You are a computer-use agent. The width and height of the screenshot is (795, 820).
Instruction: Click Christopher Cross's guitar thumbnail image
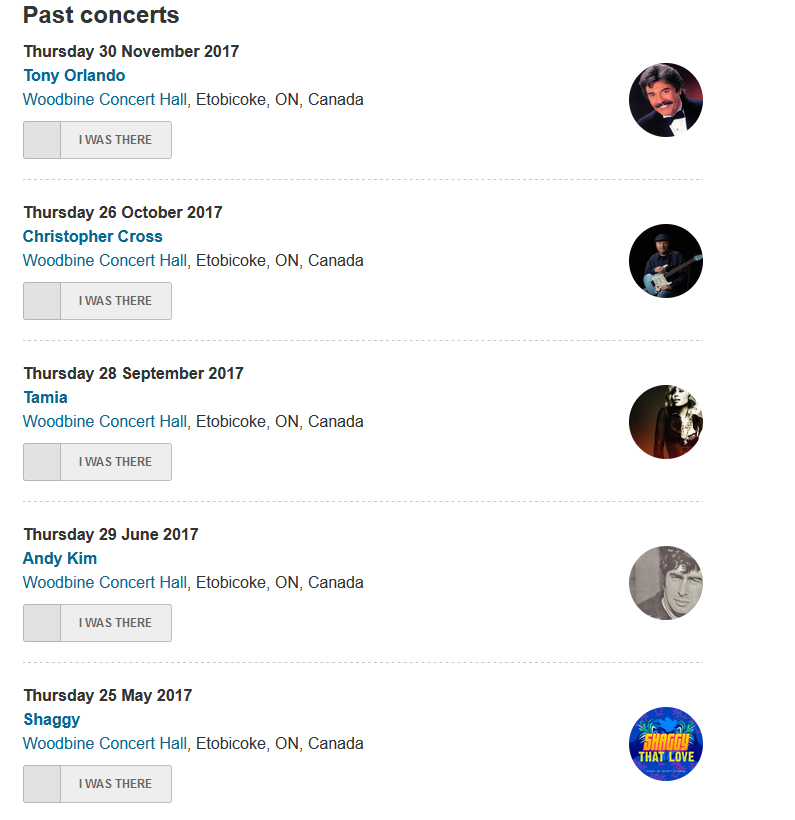click(x=665, y=261)
